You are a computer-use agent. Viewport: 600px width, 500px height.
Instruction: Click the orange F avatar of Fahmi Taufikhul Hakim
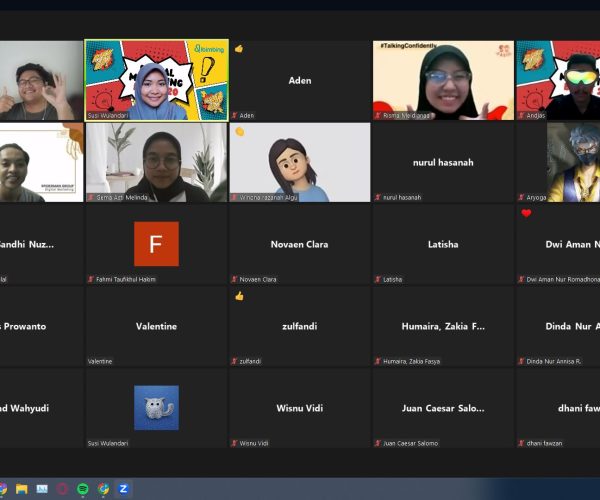click(x=157, y=244)
